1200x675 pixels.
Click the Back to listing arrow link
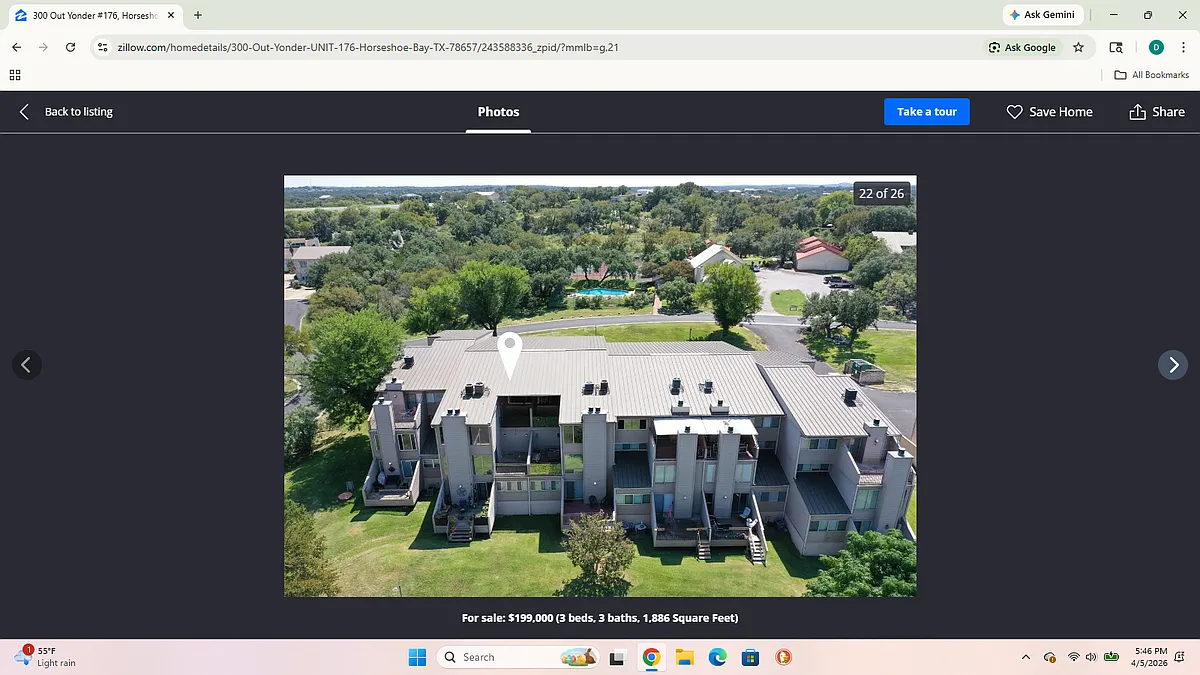click(x=66, y=112)
